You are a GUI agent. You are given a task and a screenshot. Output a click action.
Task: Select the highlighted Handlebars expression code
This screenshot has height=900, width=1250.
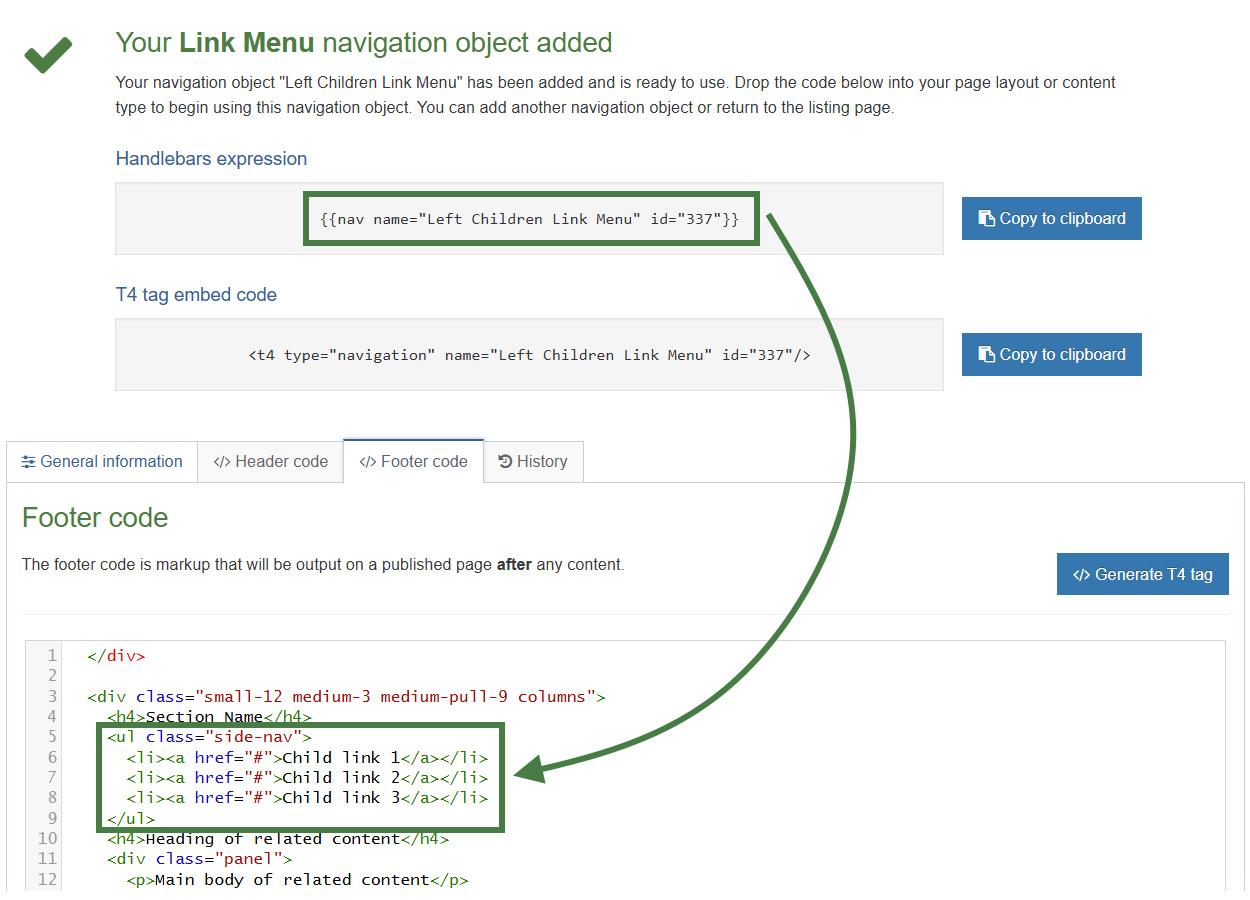tap(531, 218)
